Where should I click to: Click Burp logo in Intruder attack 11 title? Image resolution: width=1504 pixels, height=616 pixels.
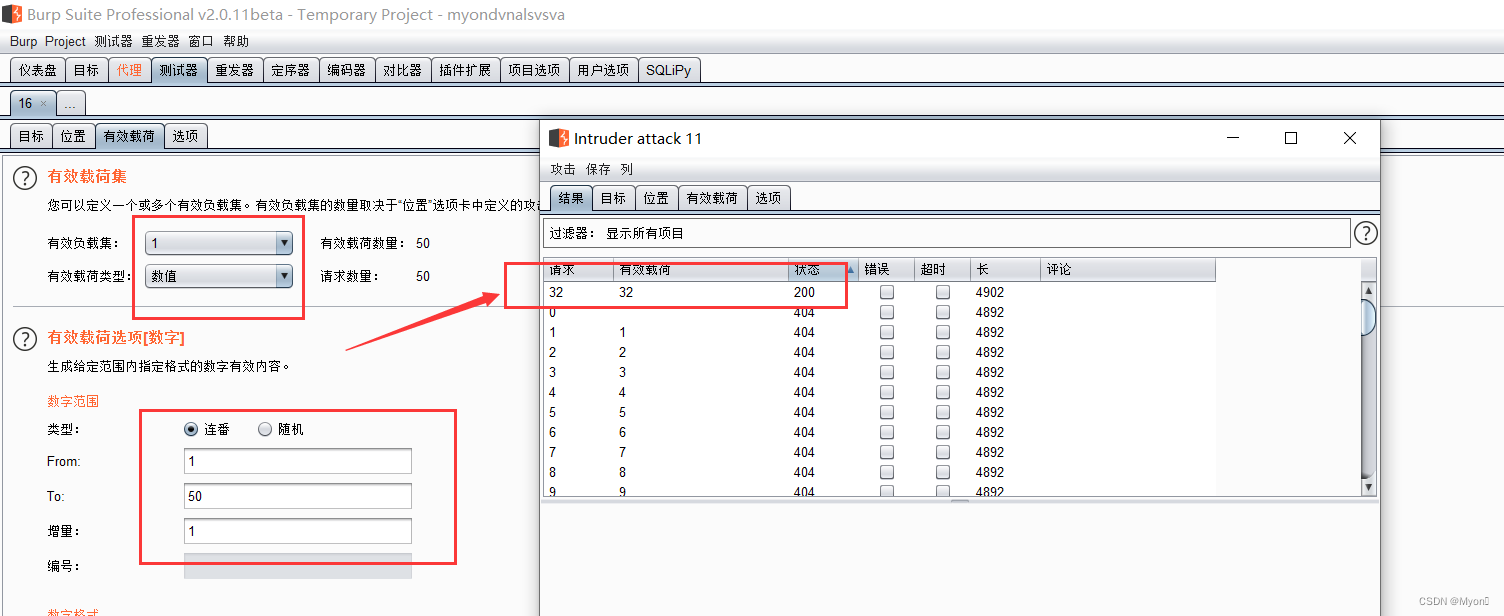click(x=559, y=138)
